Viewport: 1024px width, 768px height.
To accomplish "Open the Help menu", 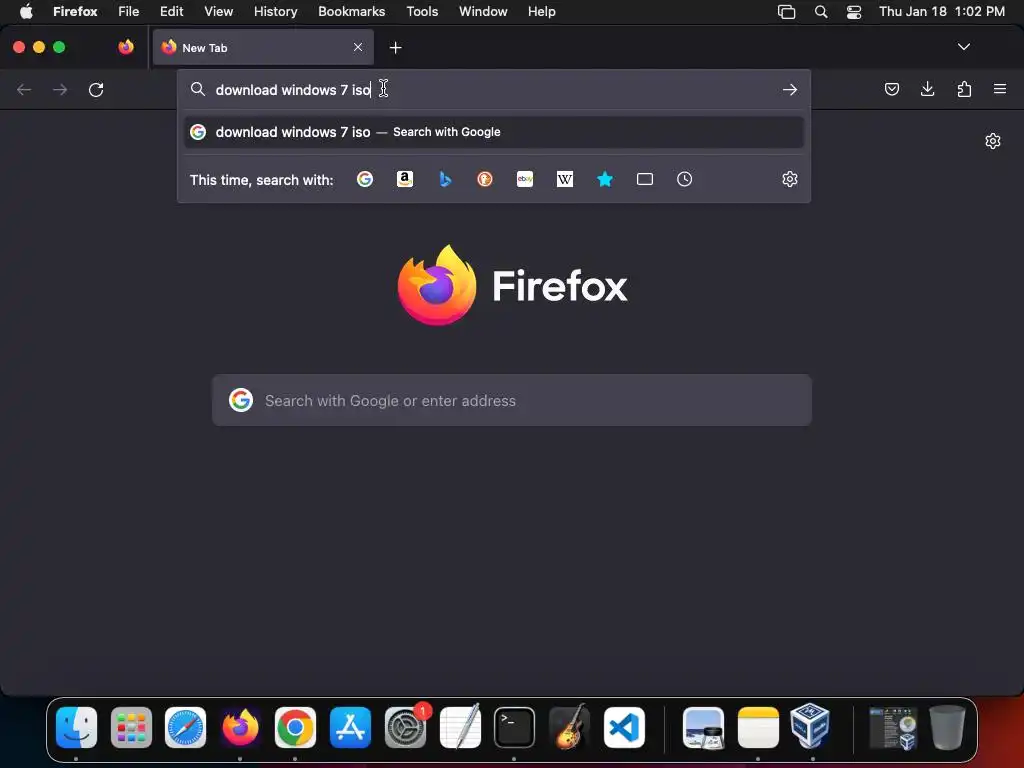I will click(542, 11).
